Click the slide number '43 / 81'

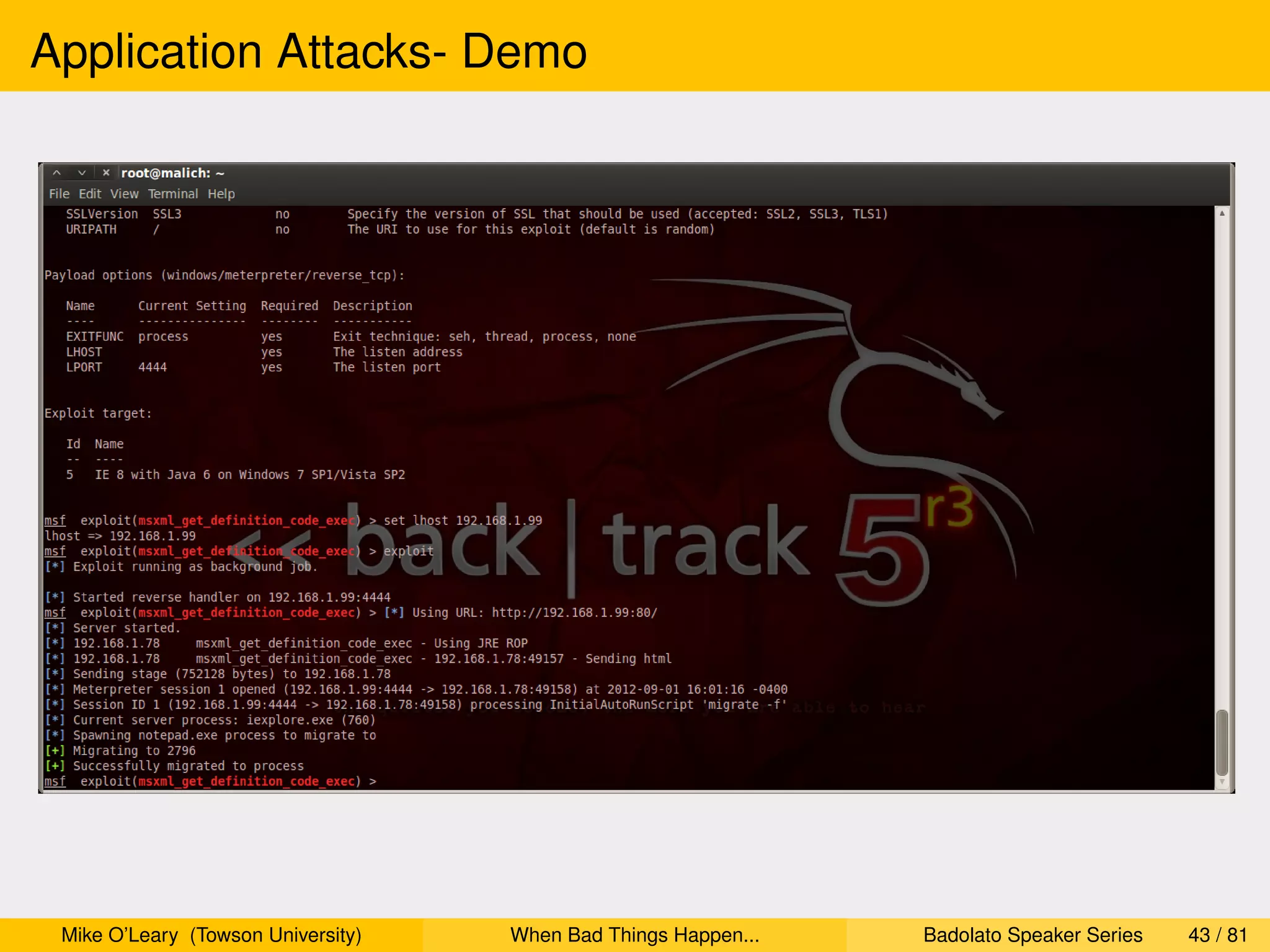[x=1218, y=935]
